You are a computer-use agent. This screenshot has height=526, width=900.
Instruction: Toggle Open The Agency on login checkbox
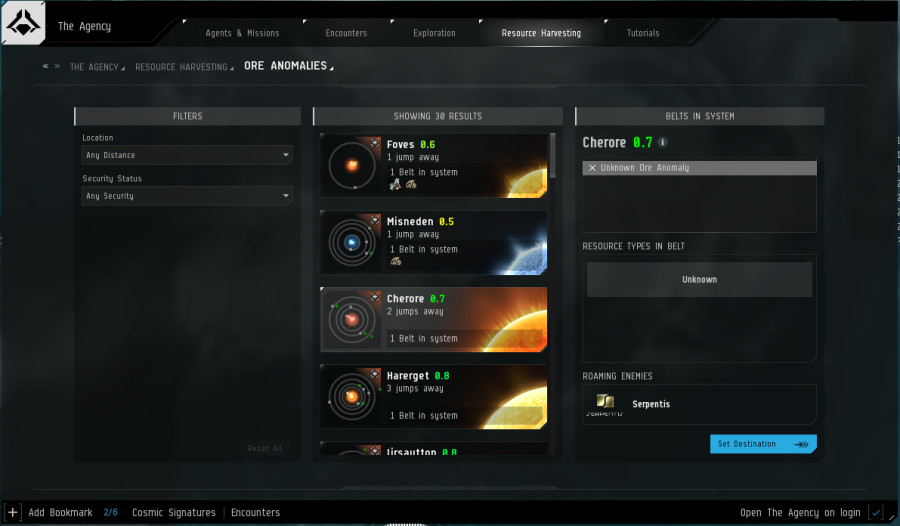click(x=876, y=512)
